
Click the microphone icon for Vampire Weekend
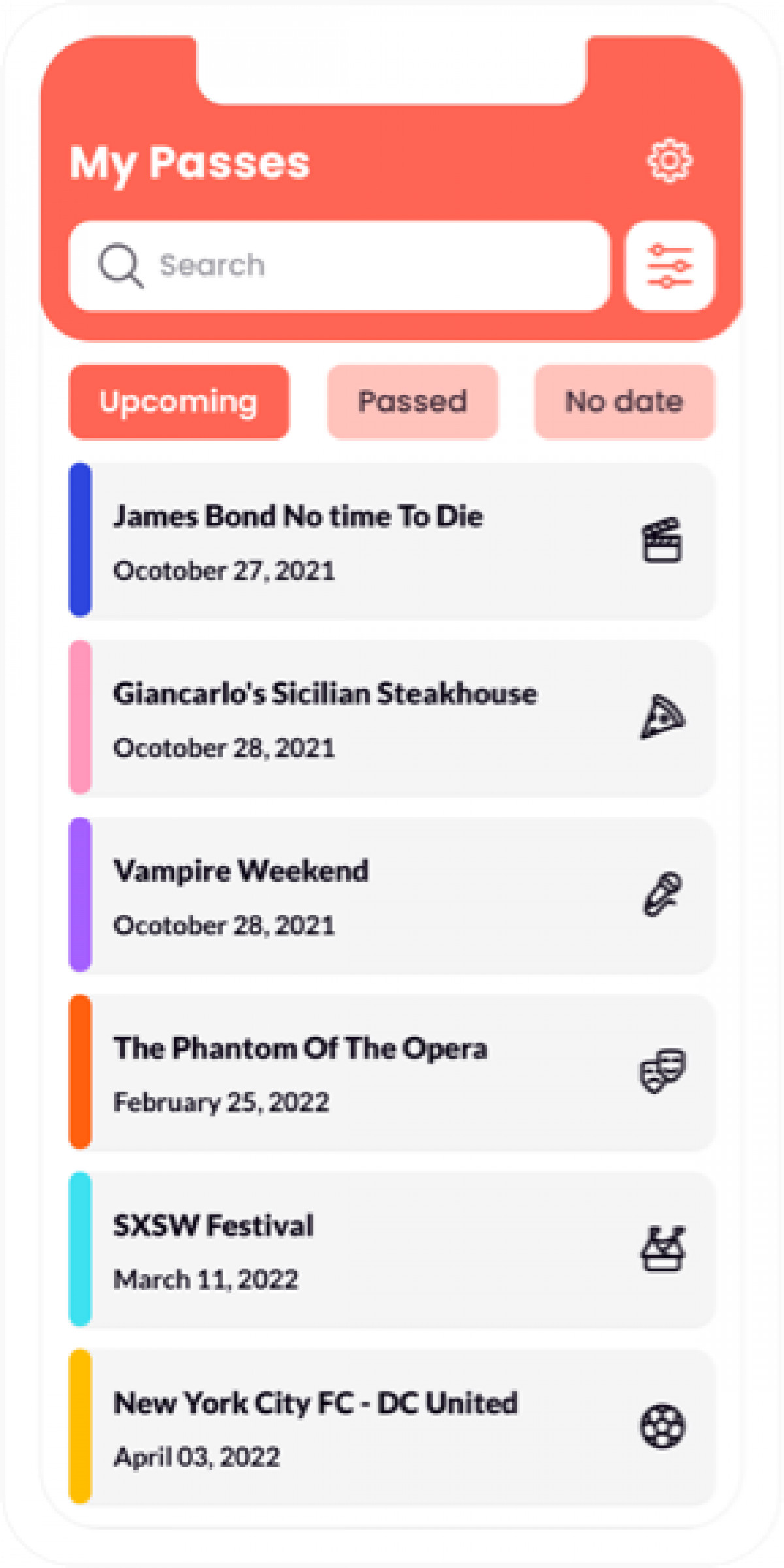coord(662,894)
